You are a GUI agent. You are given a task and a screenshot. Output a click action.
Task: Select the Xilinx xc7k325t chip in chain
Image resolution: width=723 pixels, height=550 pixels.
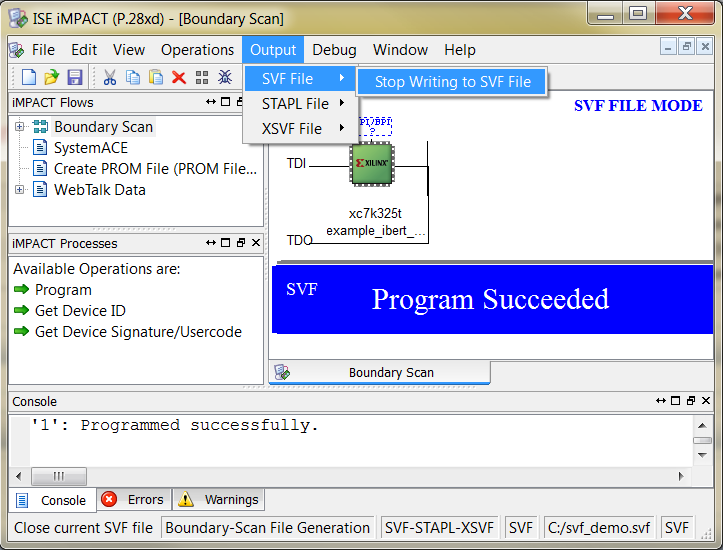371,162
